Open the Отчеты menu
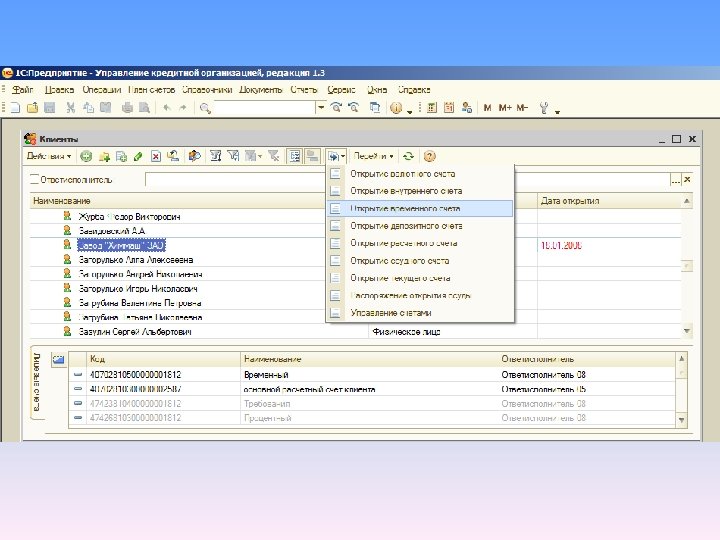Viewport: 720px width, 540px height. pos(304,90)
